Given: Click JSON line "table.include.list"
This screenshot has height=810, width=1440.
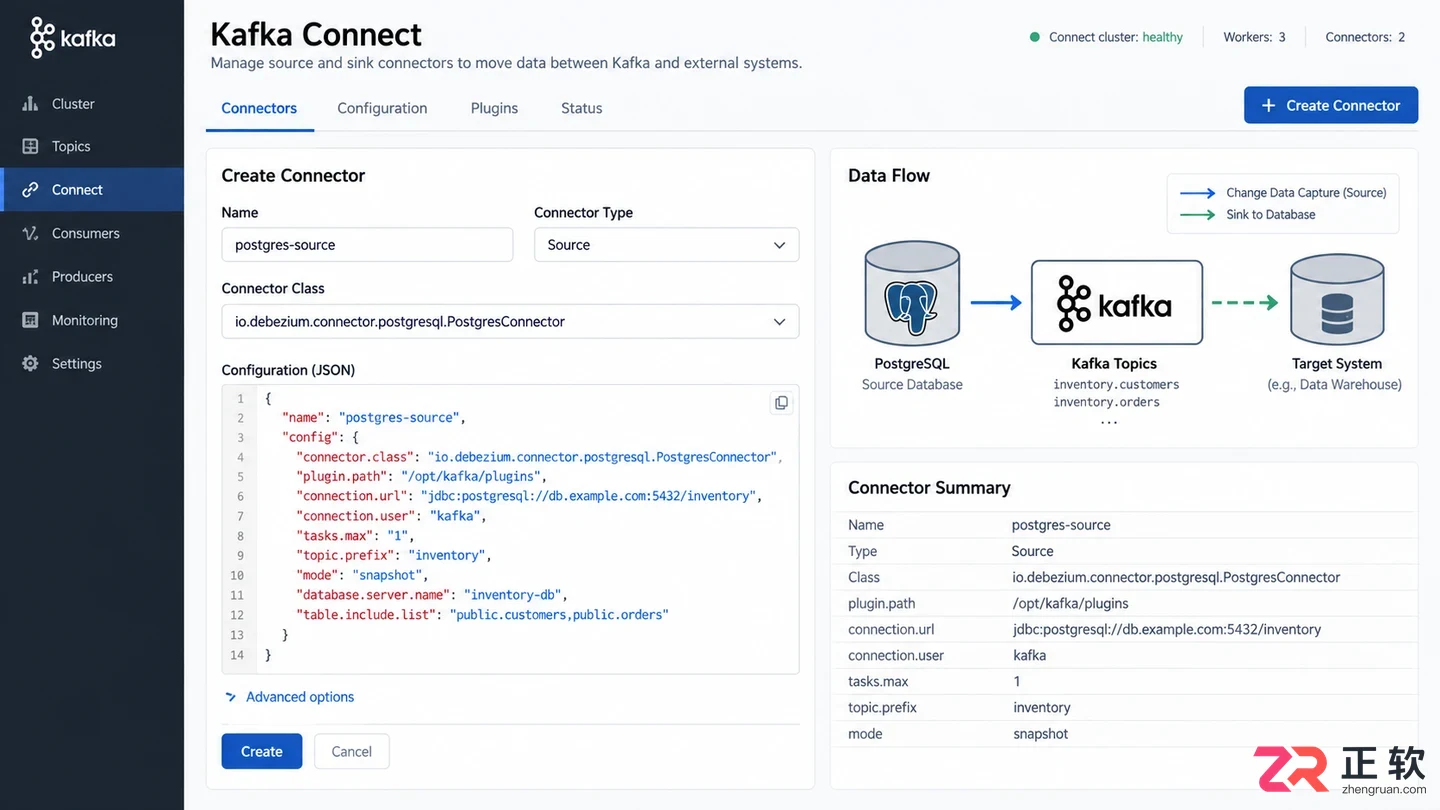Looking at the screenshot, I should (x=482, y=615).
